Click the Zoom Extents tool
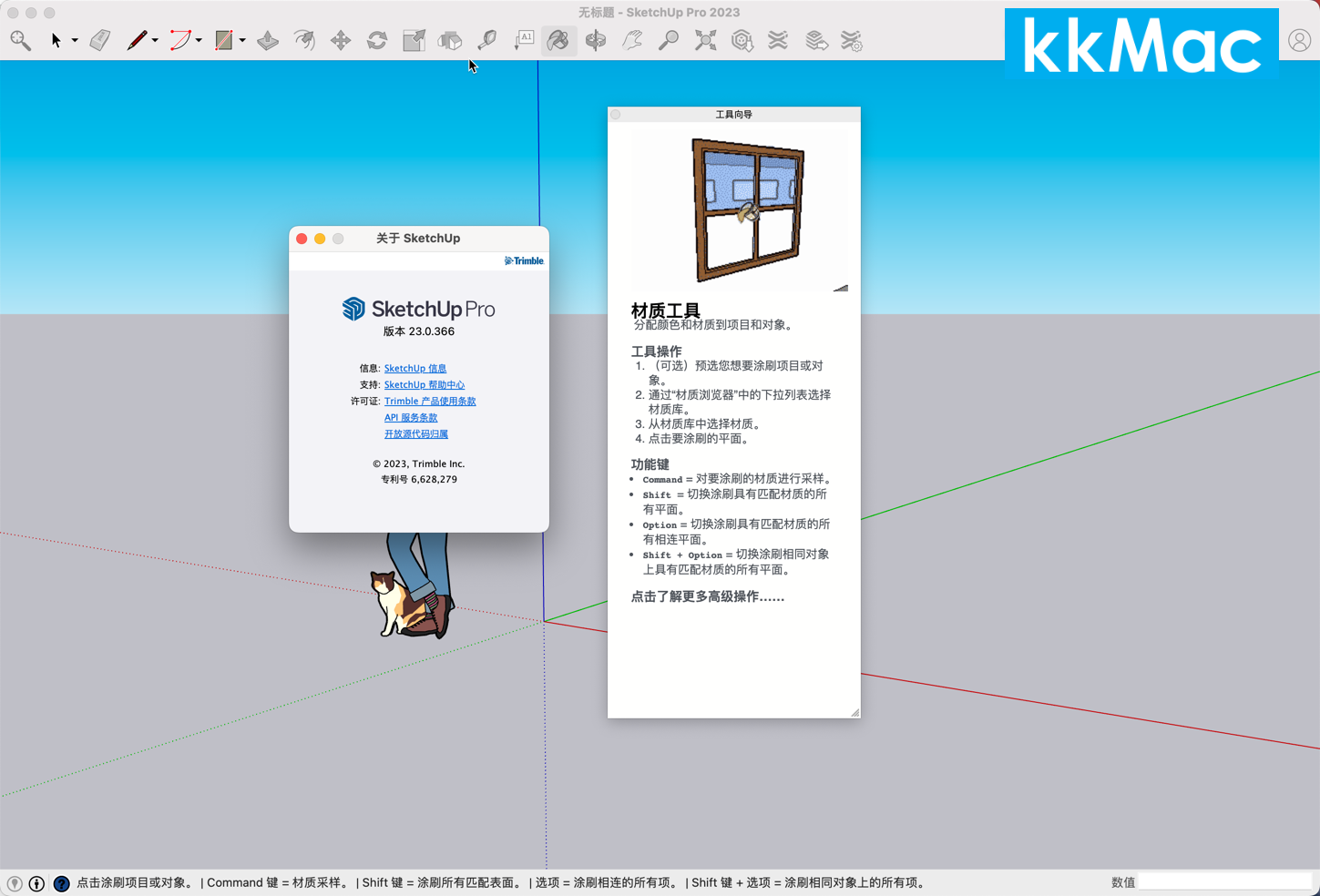 (x=705, y=40)
